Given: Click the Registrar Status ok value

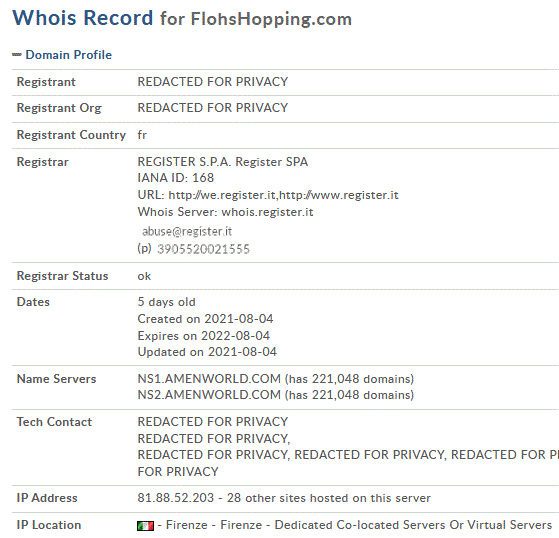Looking at the screenshot, I should coord(144,276).
